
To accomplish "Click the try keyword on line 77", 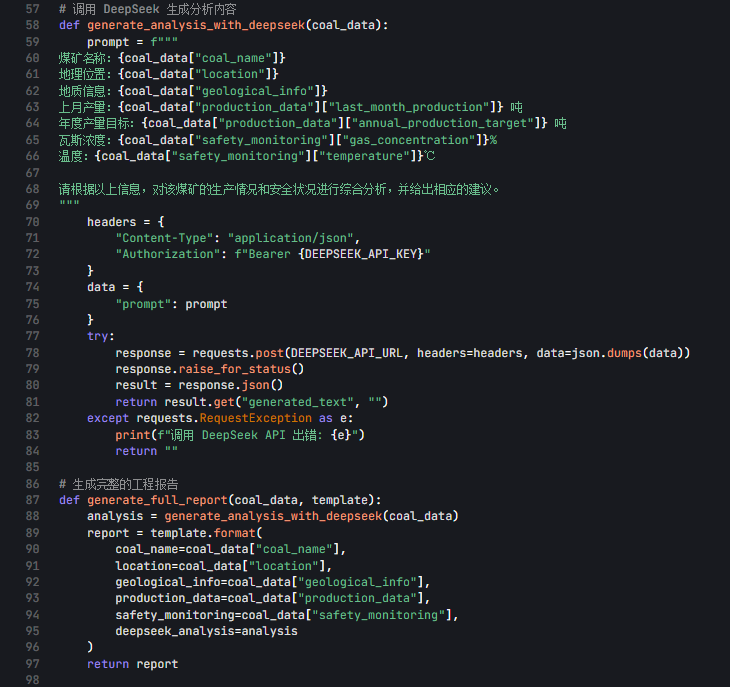I will pyautogui.click(x=97, y=336).
